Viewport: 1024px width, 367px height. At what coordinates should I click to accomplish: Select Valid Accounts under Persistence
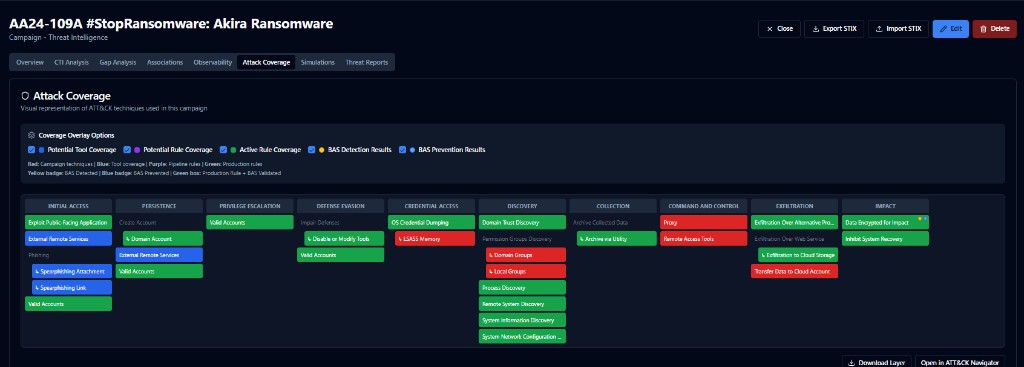[x=159, y=271]
